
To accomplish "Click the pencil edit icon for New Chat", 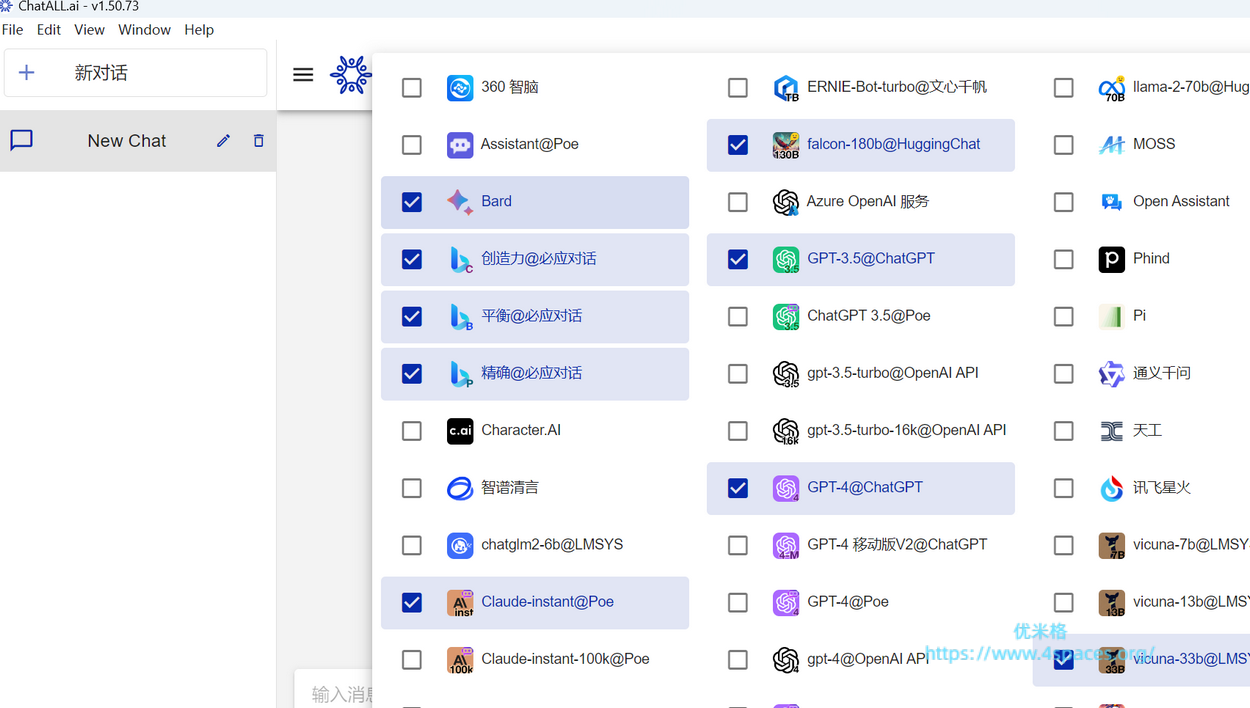I will (223, 141).
